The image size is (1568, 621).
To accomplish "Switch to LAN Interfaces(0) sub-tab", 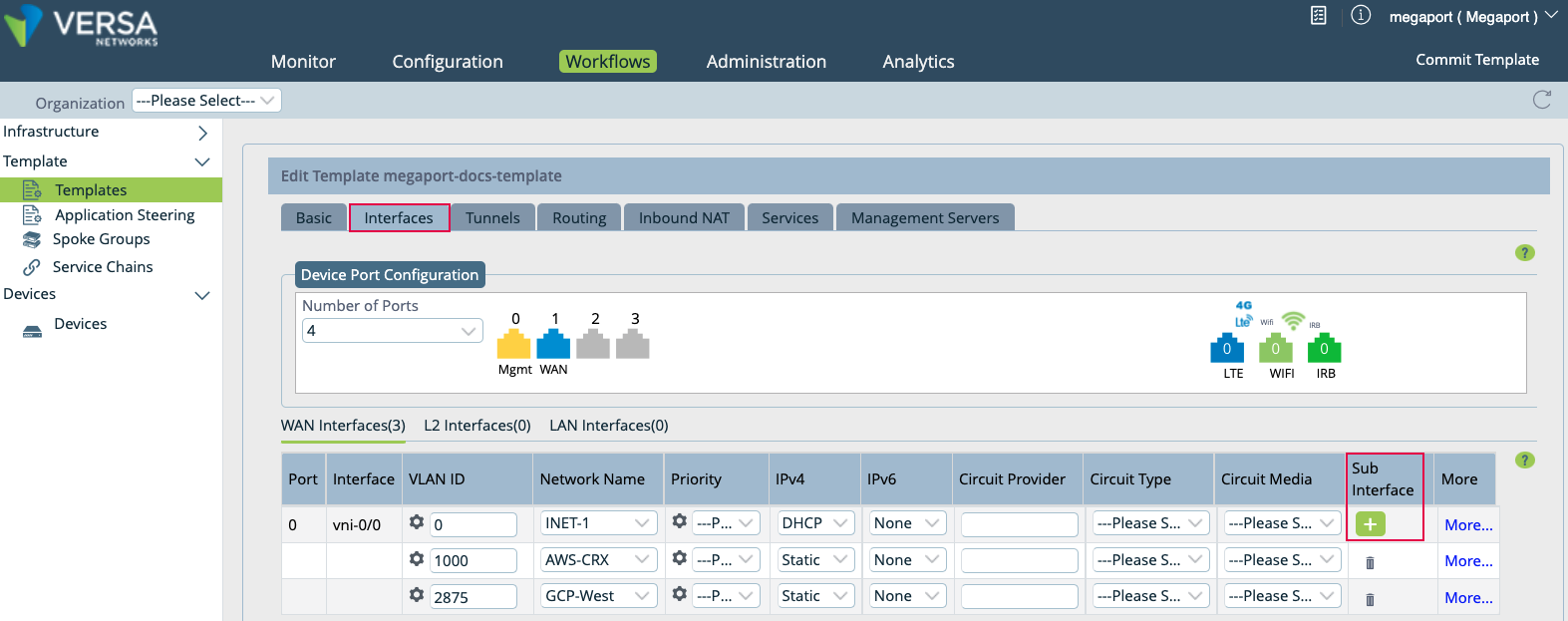I will point(608,426).
